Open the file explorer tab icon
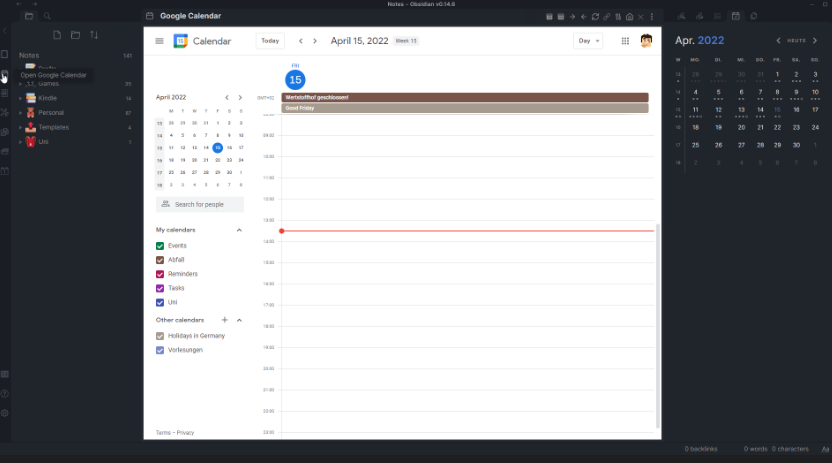 29,16
